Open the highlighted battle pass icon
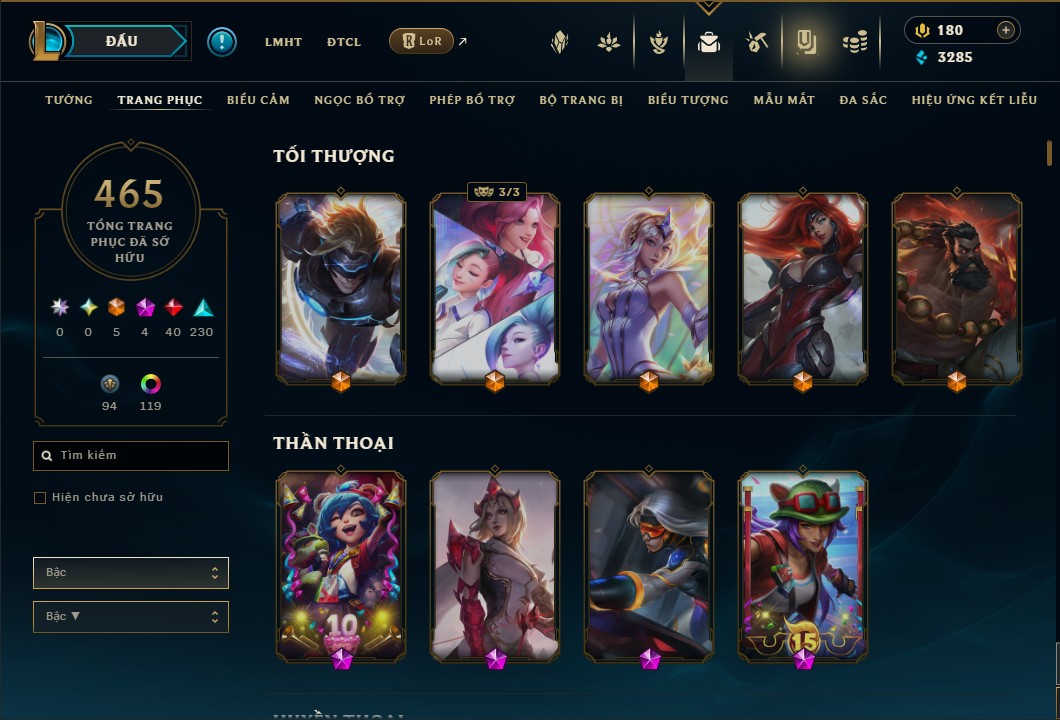 tap(806, 43)
